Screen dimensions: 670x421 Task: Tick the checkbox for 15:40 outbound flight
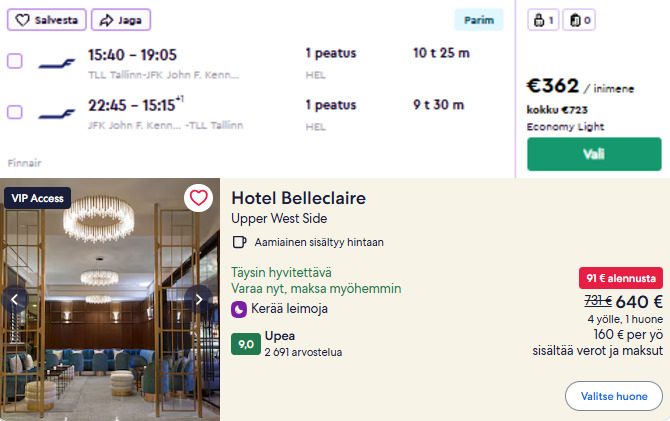click(15, 61)
